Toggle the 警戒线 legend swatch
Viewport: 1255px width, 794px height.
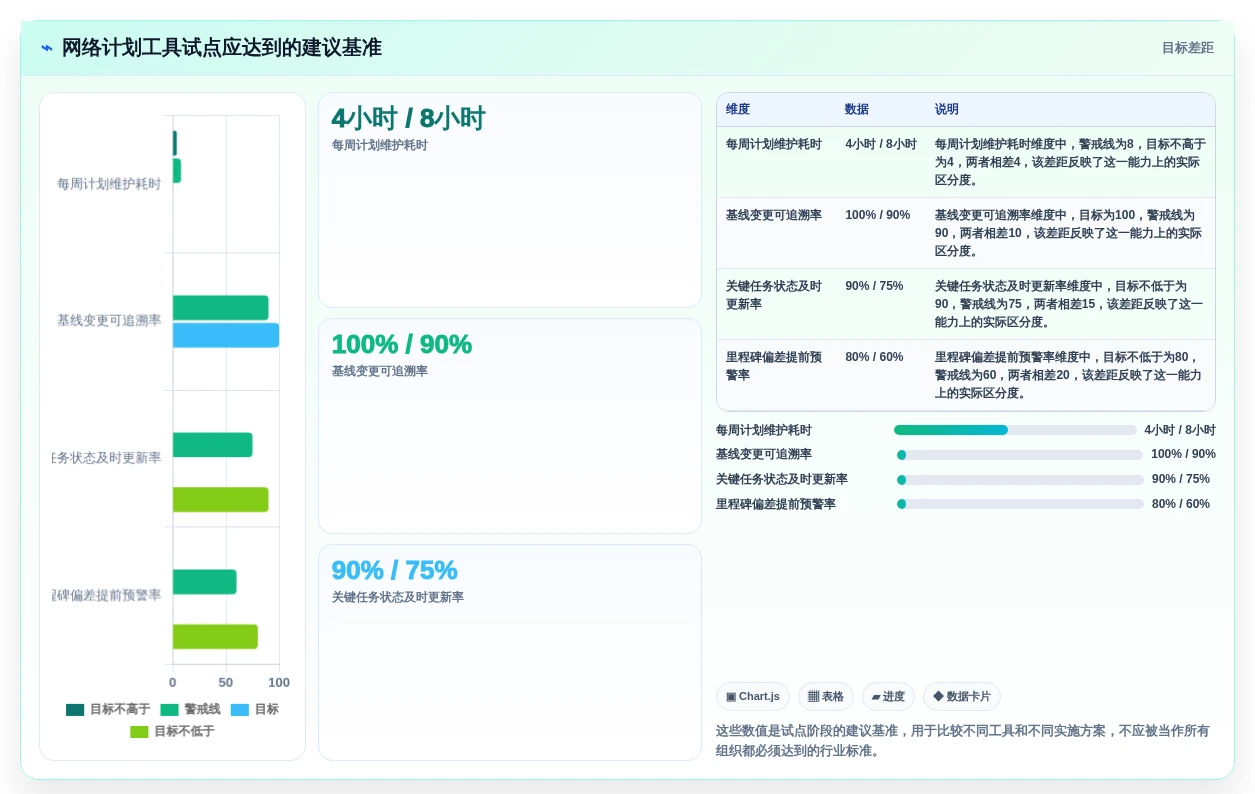[x=169, y=709]
